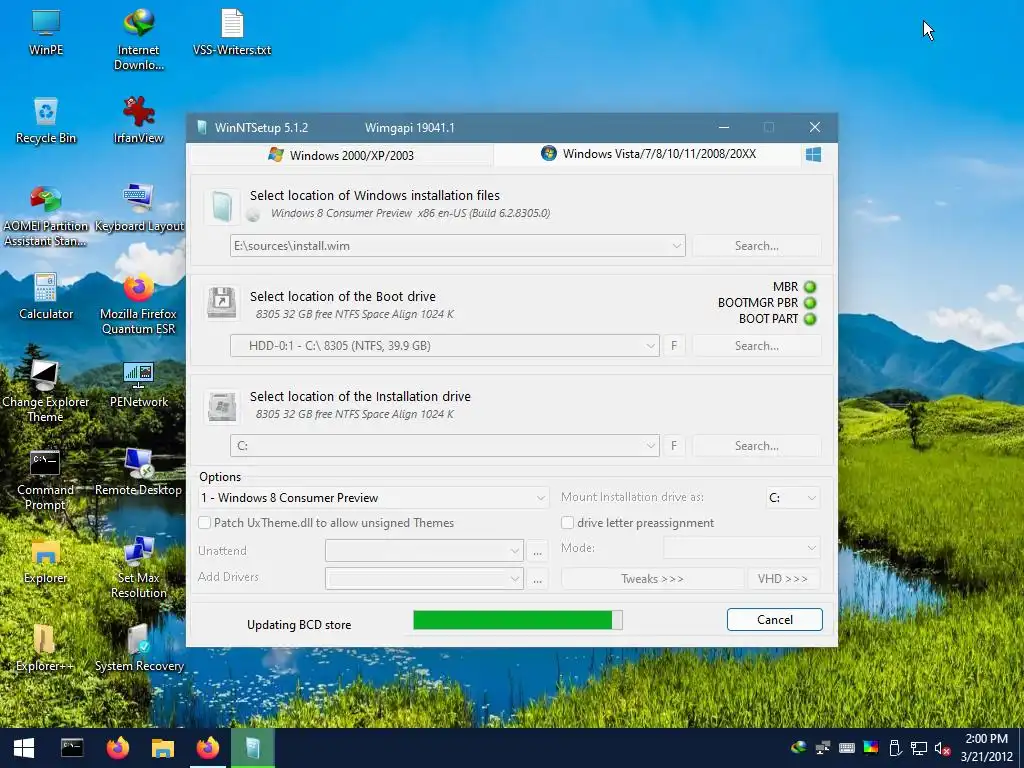
Task: Expand the E:\sources\install.wim path dropdown
Action: click(x=677, y=246)
